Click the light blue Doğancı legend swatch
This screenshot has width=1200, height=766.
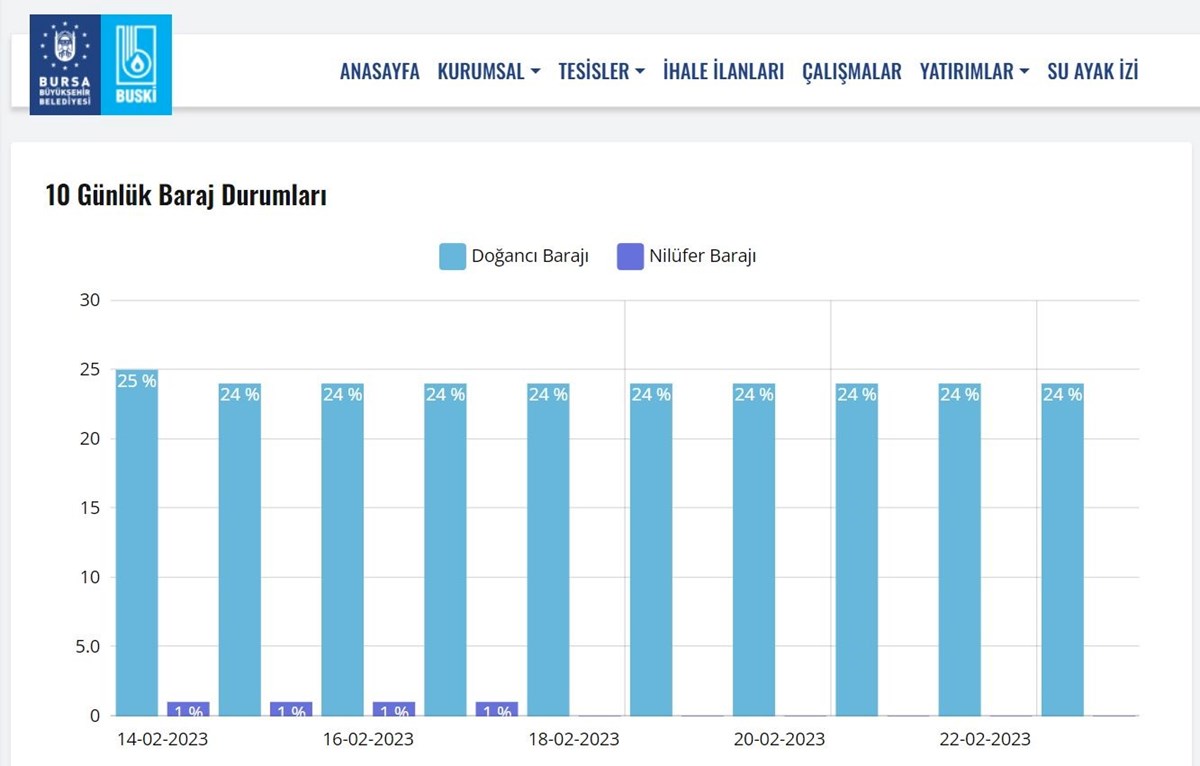tap(453, 256)
